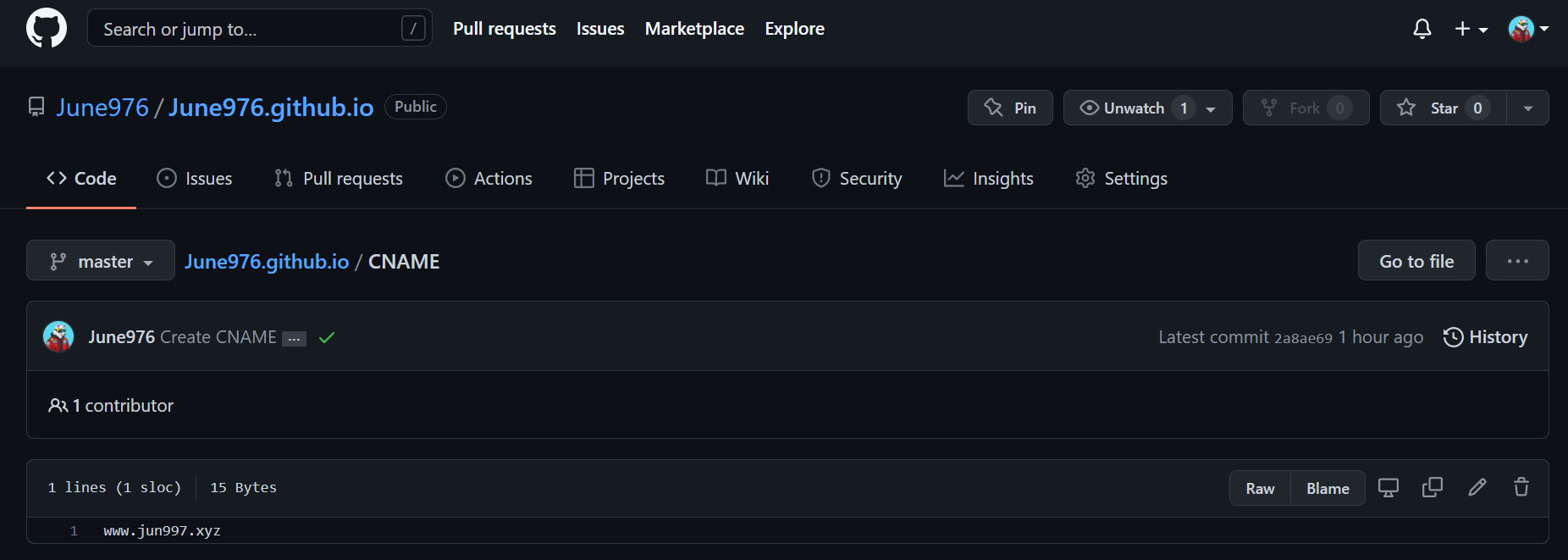Viewport: 1568px width, 560px height.
Task: Open the GitHub home logo
Action: tap(47, 29)
